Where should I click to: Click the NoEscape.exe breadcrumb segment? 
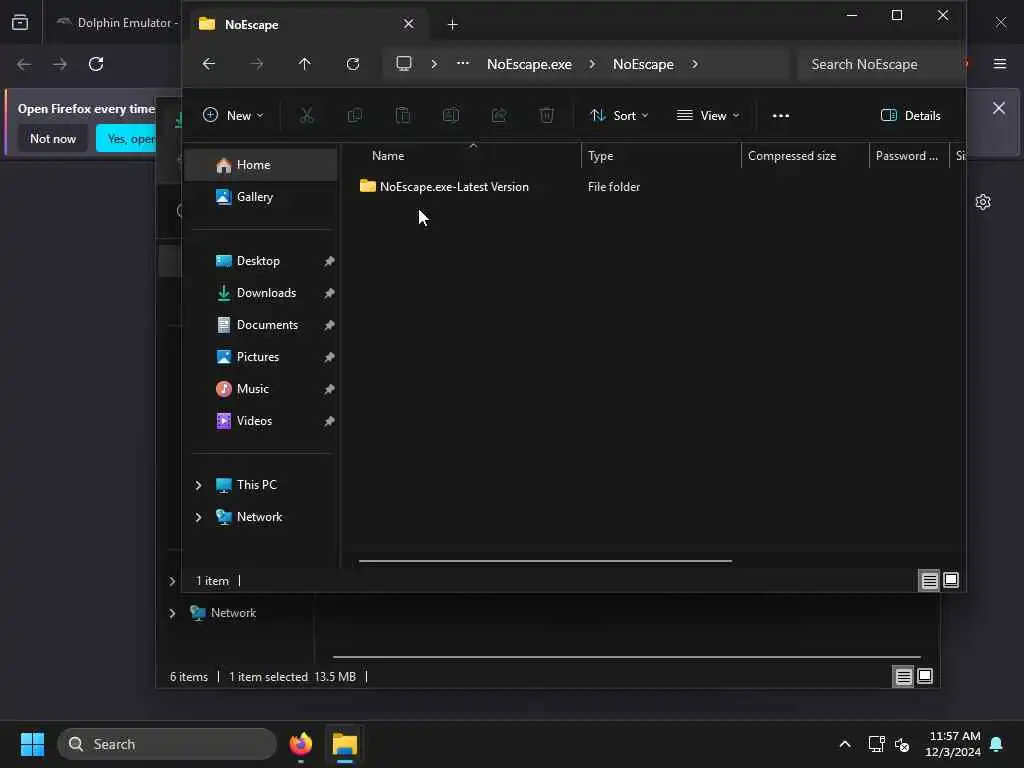point(529,64)
